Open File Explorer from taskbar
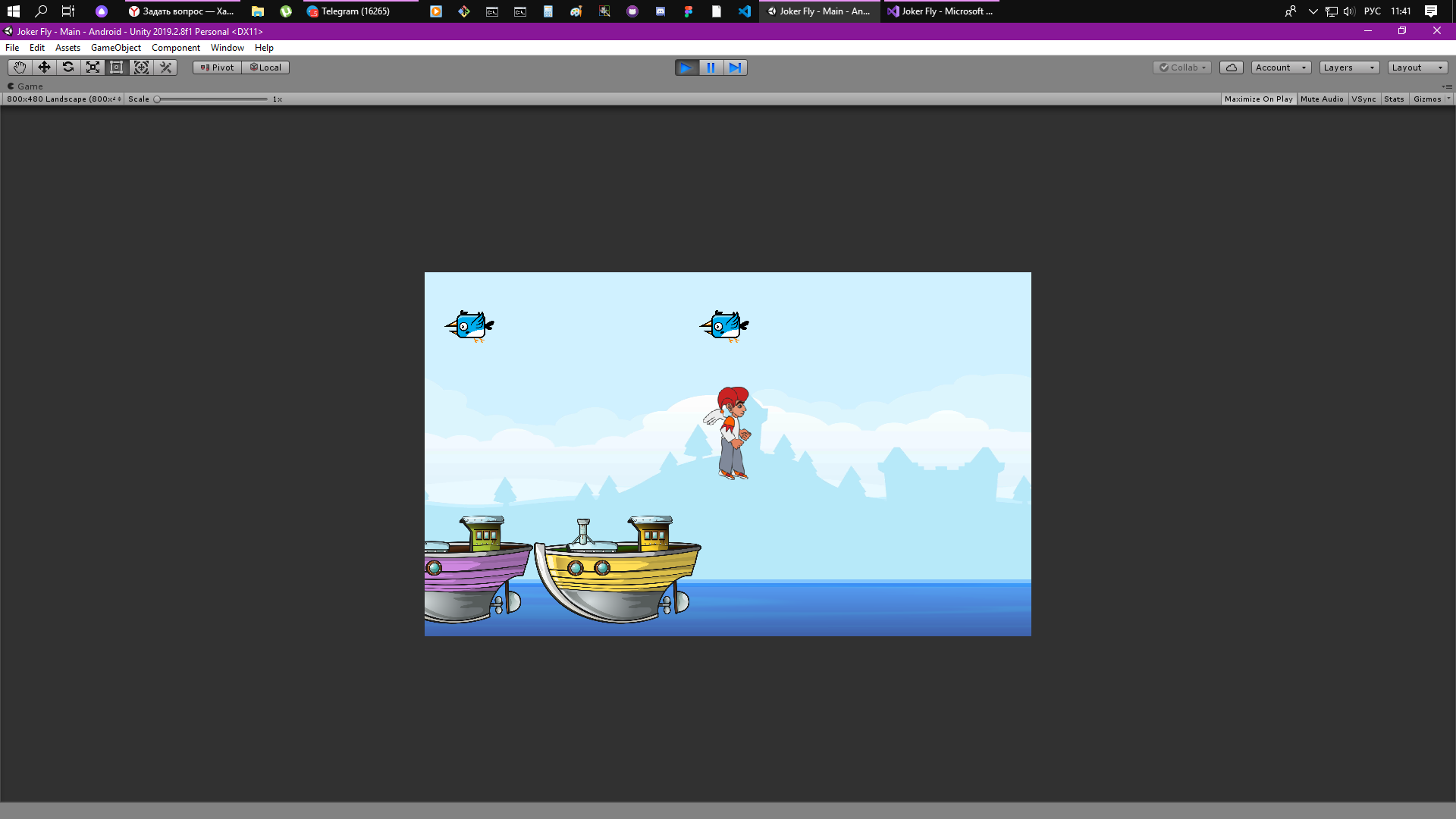Viewport: 1456px width, 819px height. (x=258, y=11)
